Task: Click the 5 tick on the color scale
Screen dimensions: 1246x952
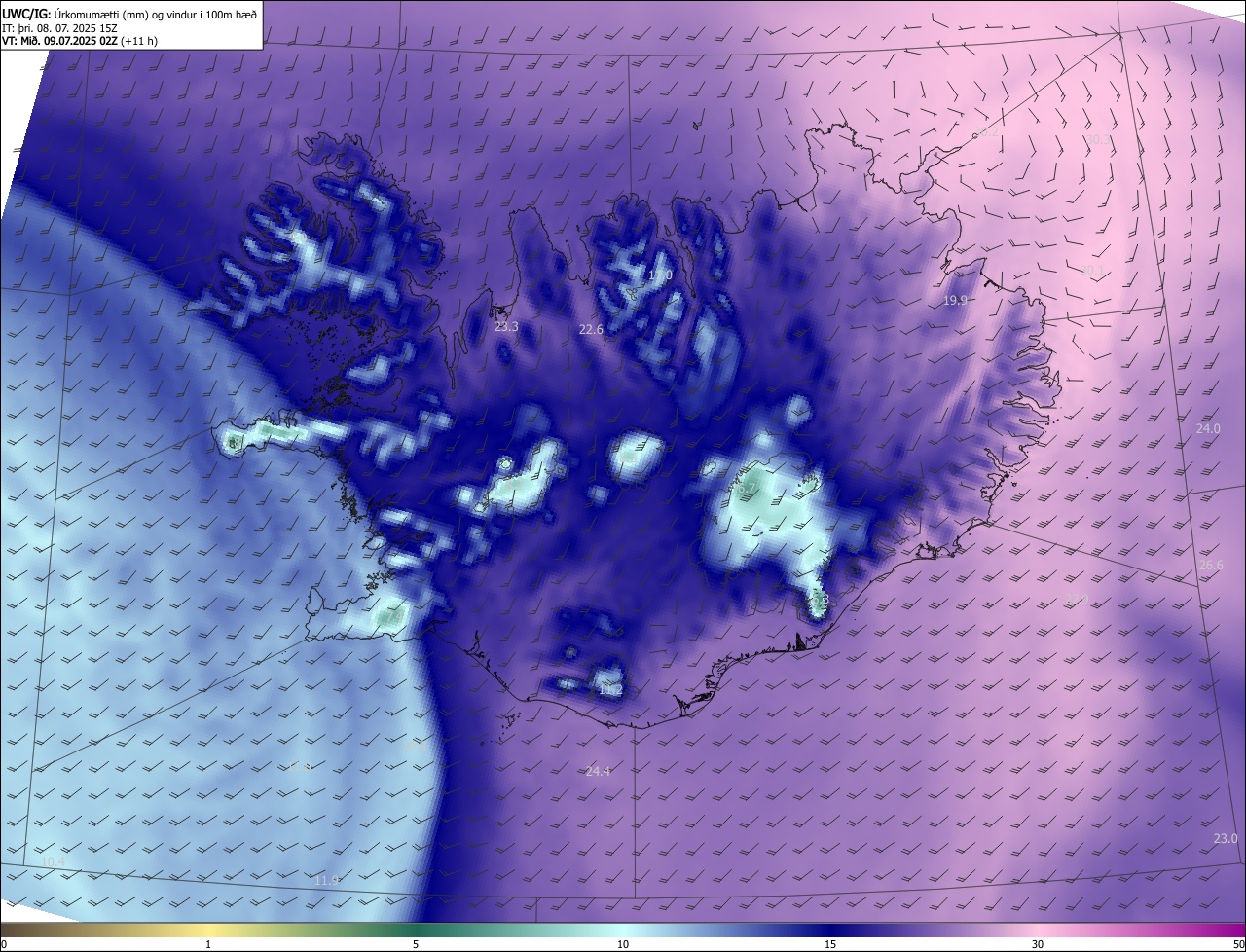Action: (x=416, y=945)
